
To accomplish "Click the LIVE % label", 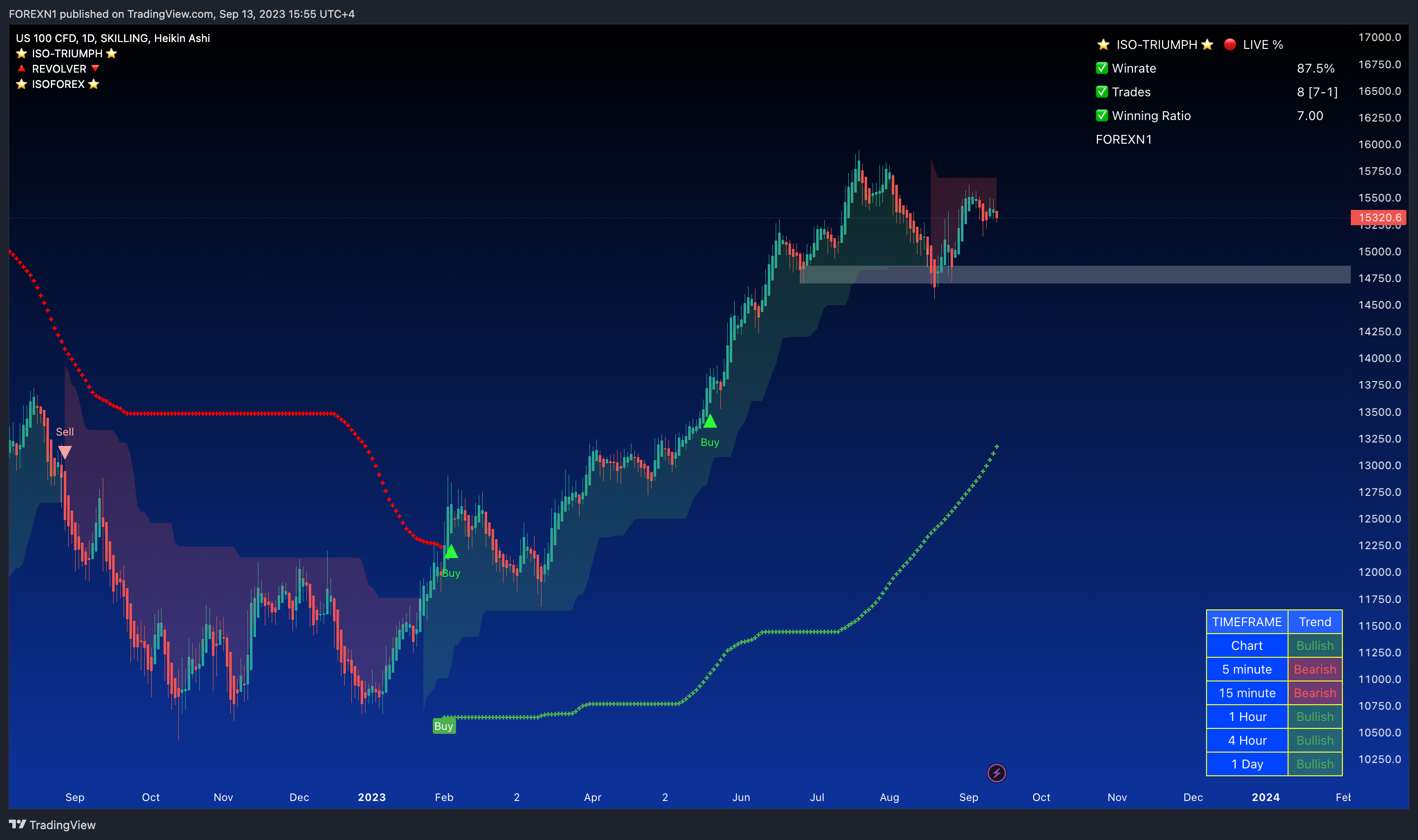I will coord(1263,44).
